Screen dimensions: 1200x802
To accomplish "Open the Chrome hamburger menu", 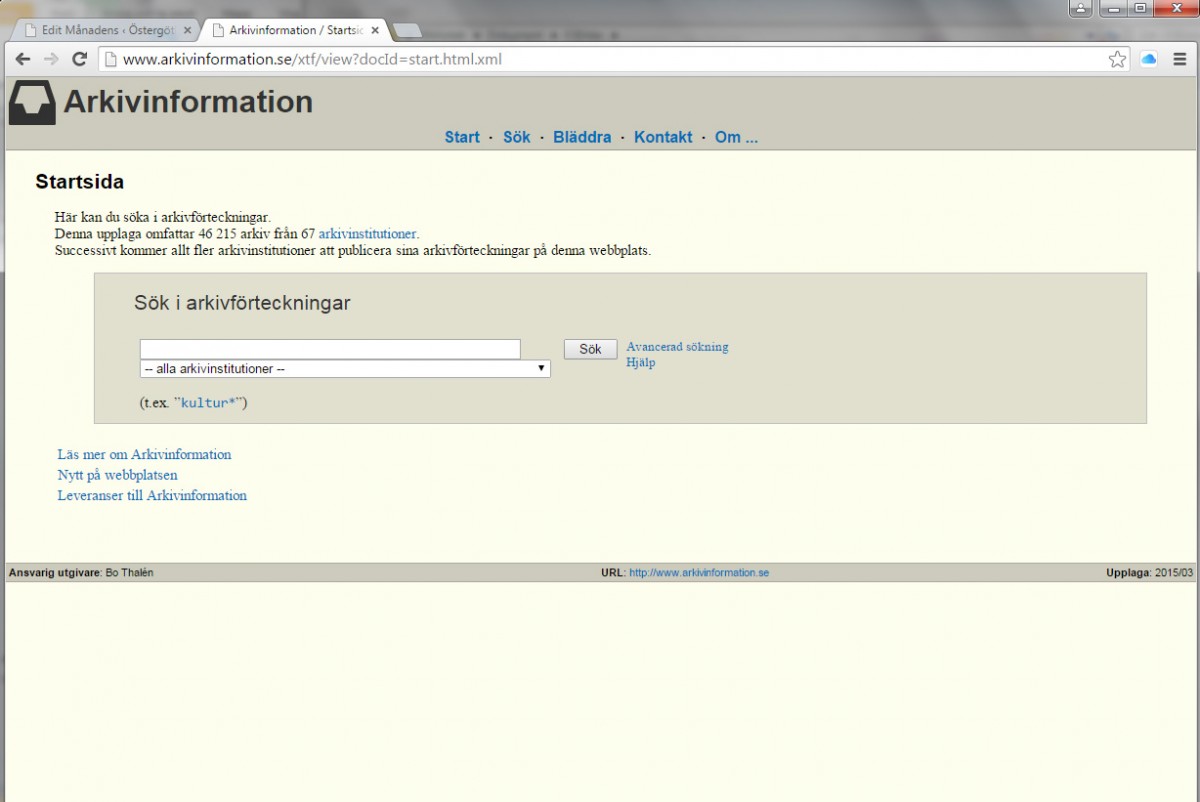I will [1180, 59].
